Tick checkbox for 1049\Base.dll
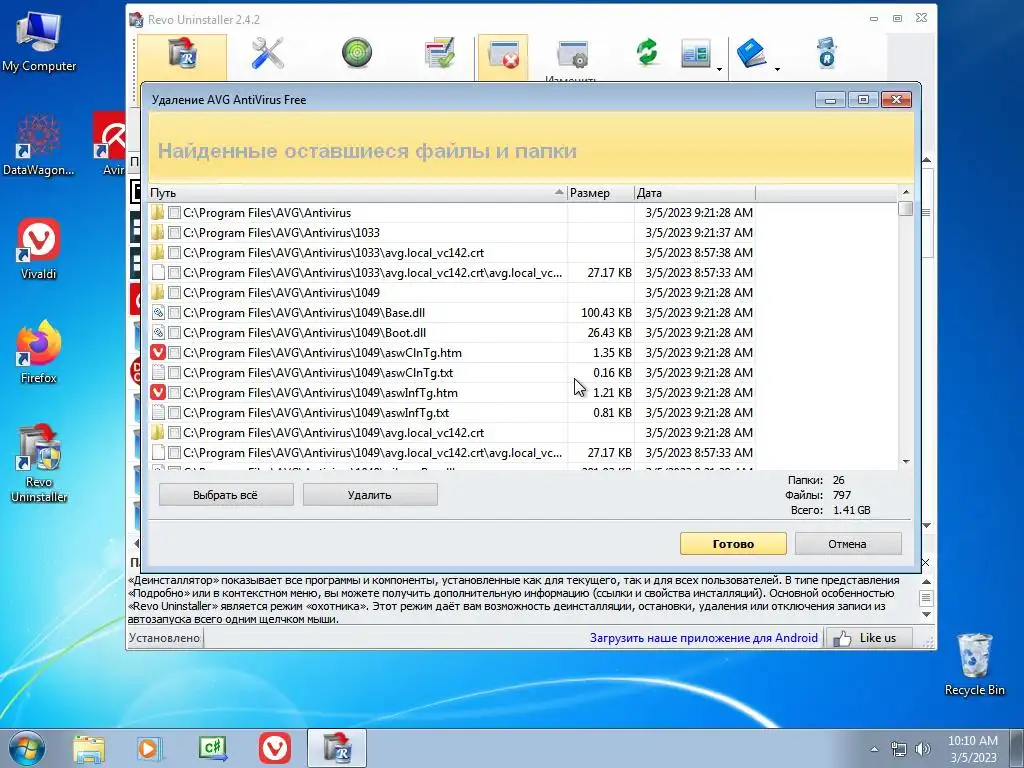 pos(174,313)
